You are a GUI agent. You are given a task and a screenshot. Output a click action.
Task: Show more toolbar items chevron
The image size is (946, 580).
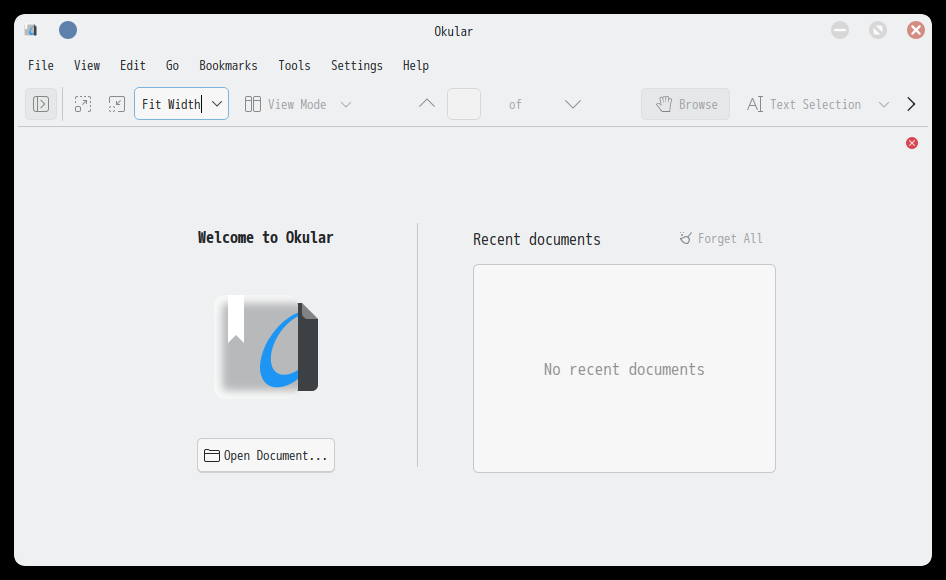pyautogui.click(x=911, y=104)
